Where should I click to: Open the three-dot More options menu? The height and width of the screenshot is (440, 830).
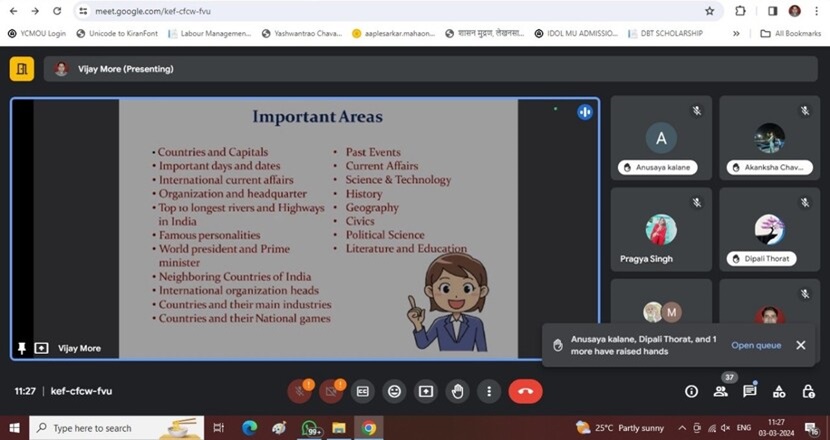point(489,391)
